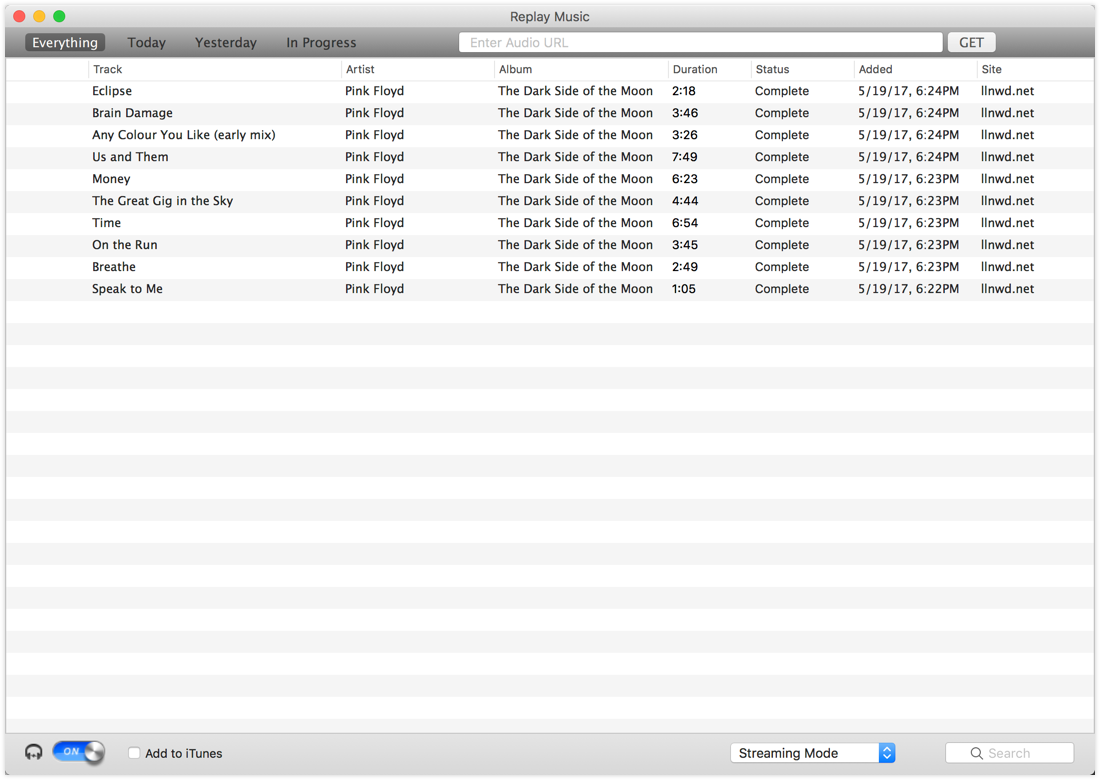Sort by the Artist column header

point(417,69)
